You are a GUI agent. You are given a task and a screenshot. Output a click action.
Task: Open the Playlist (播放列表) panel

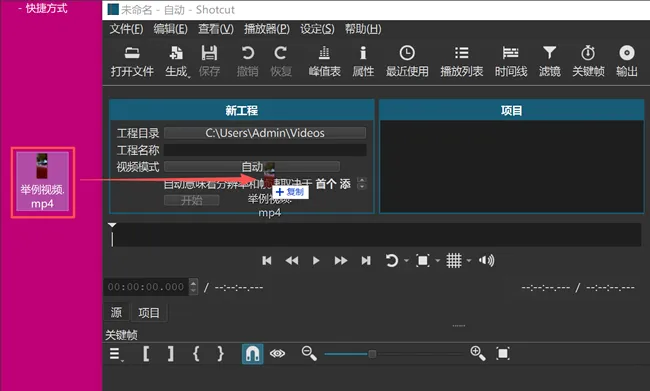461,61
